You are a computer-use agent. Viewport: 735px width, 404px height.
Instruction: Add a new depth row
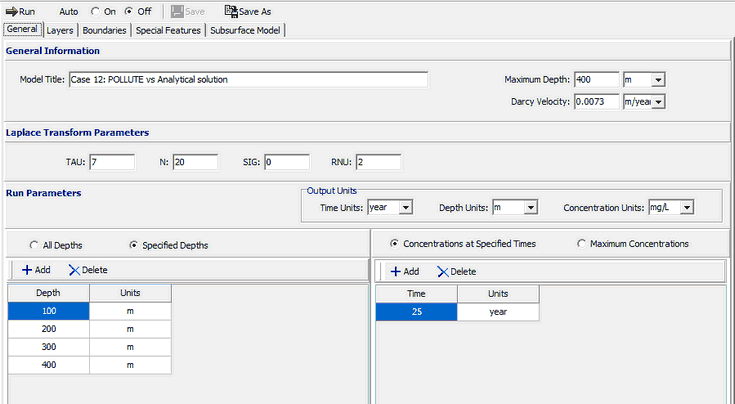(36, 270)
